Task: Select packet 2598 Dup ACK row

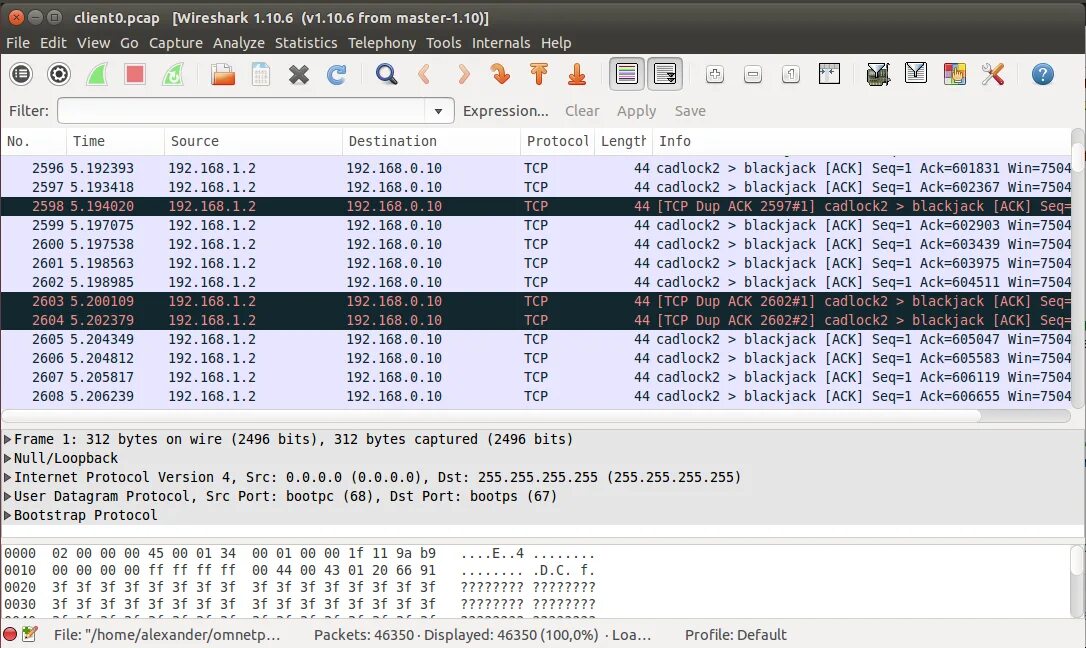Action: [536, 206]
